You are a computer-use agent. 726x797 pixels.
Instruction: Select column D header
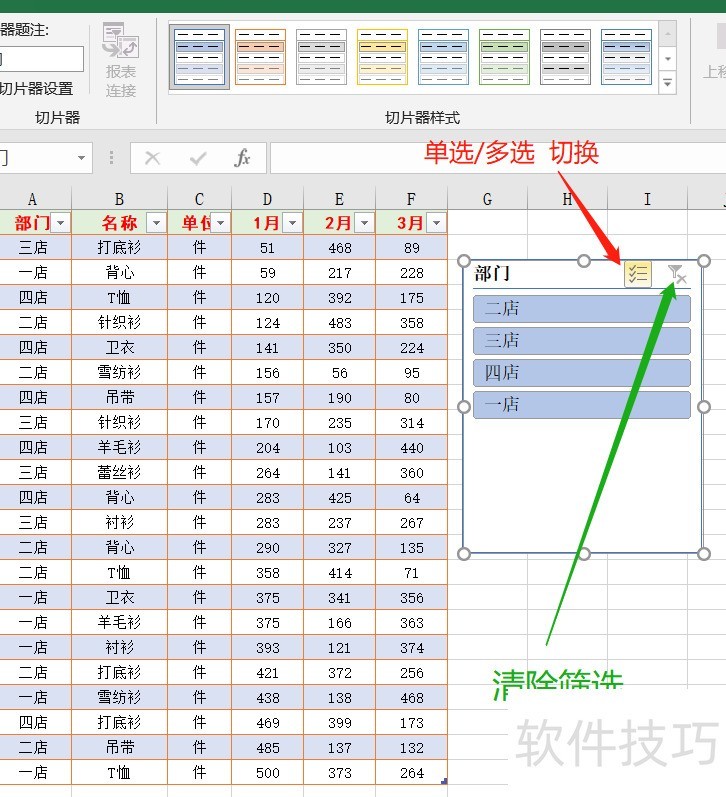click(267, 199)
